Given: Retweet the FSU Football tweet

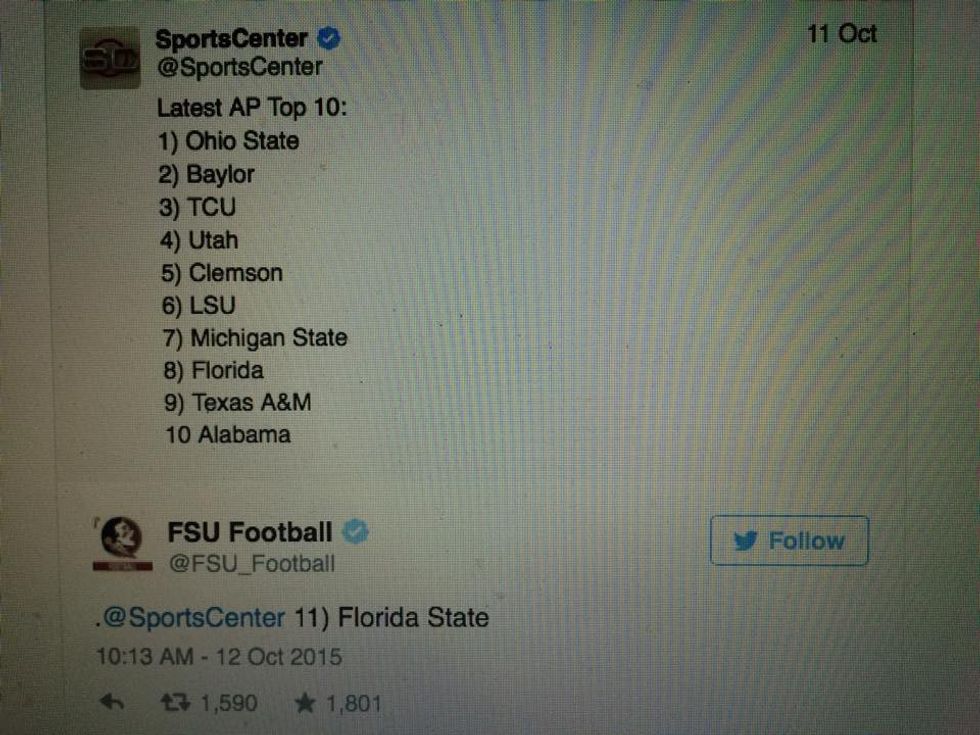Looking at the screenshot, I should [174, 703].
